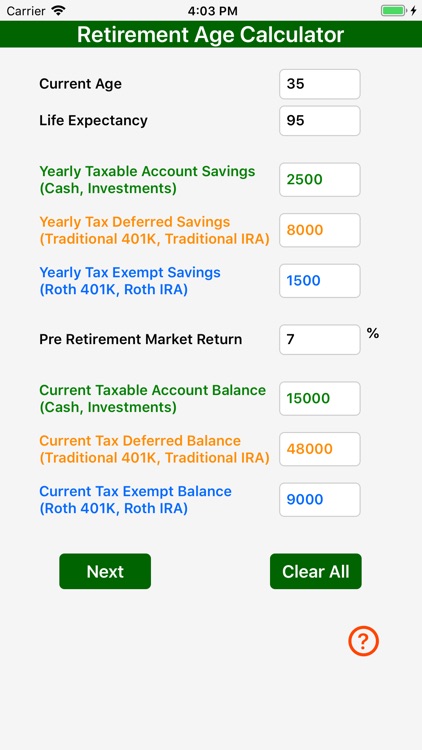
Task: Tap the Retirement Age Calculator title bar
Action: [211, 34]
